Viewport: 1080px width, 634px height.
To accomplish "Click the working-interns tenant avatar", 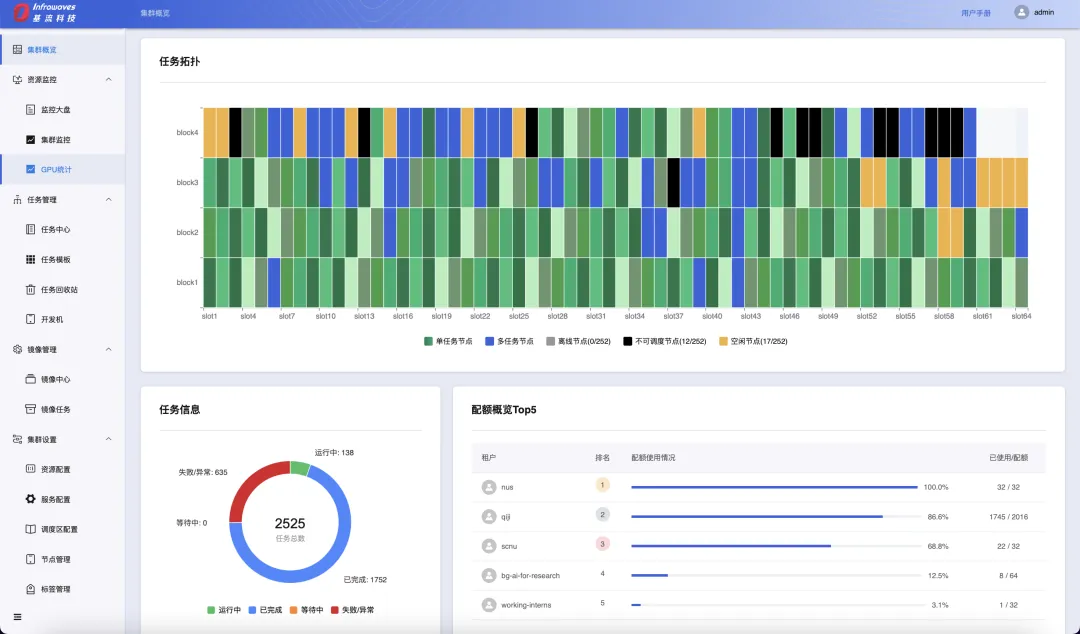I will point(489,605).
